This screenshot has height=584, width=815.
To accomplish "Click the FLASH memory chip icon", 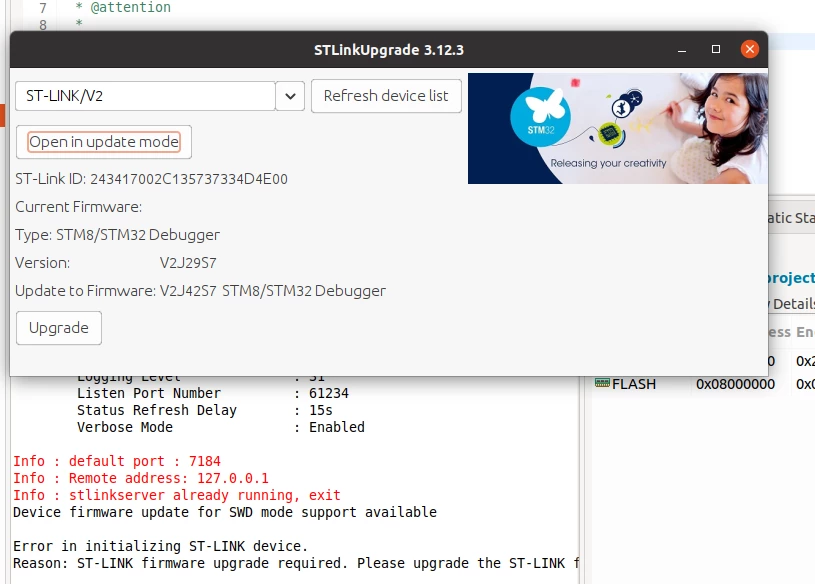I will click(x=602, y=383).
